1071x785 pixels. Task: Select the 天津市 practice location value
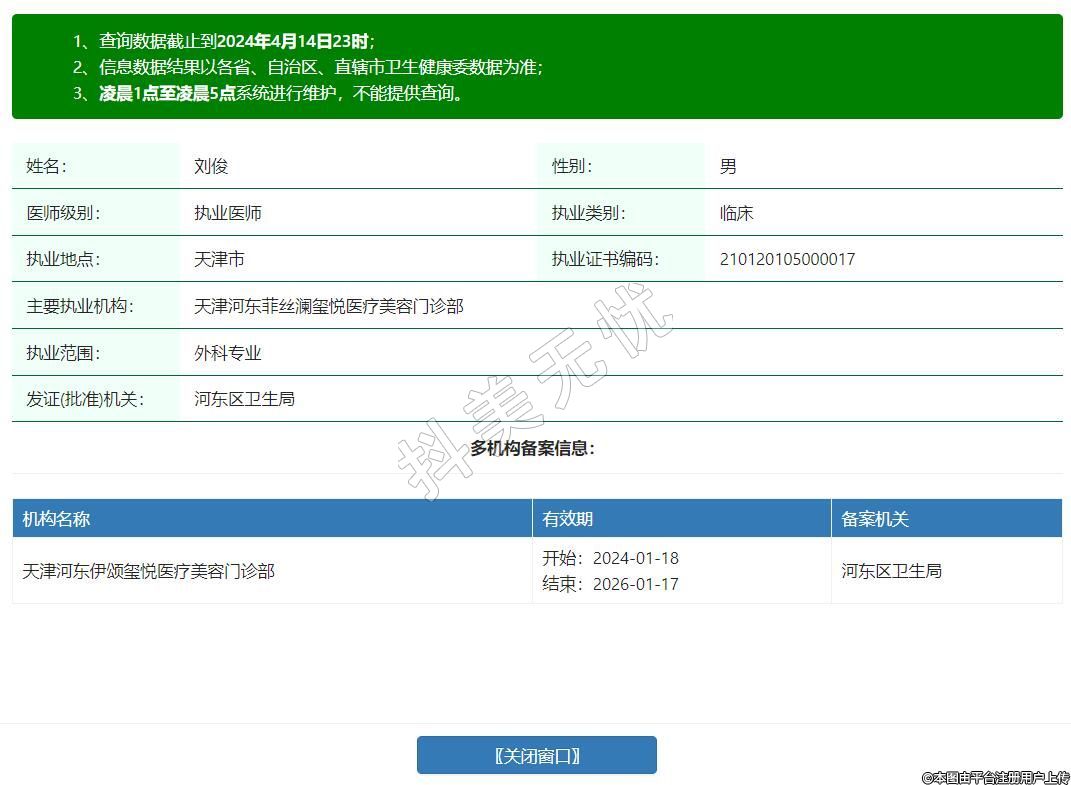[219, 259]
